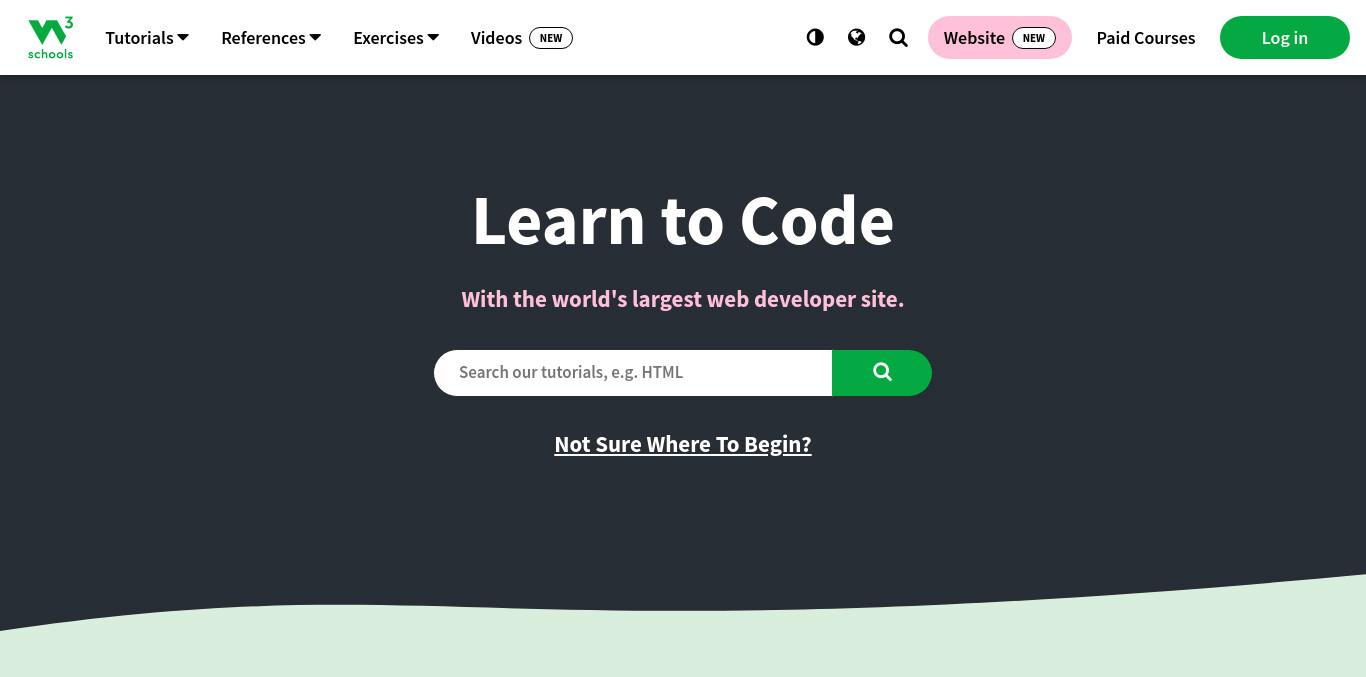Open the Exercises dropdown menu
Screen dimensions: 1366x677
[396, 38]
